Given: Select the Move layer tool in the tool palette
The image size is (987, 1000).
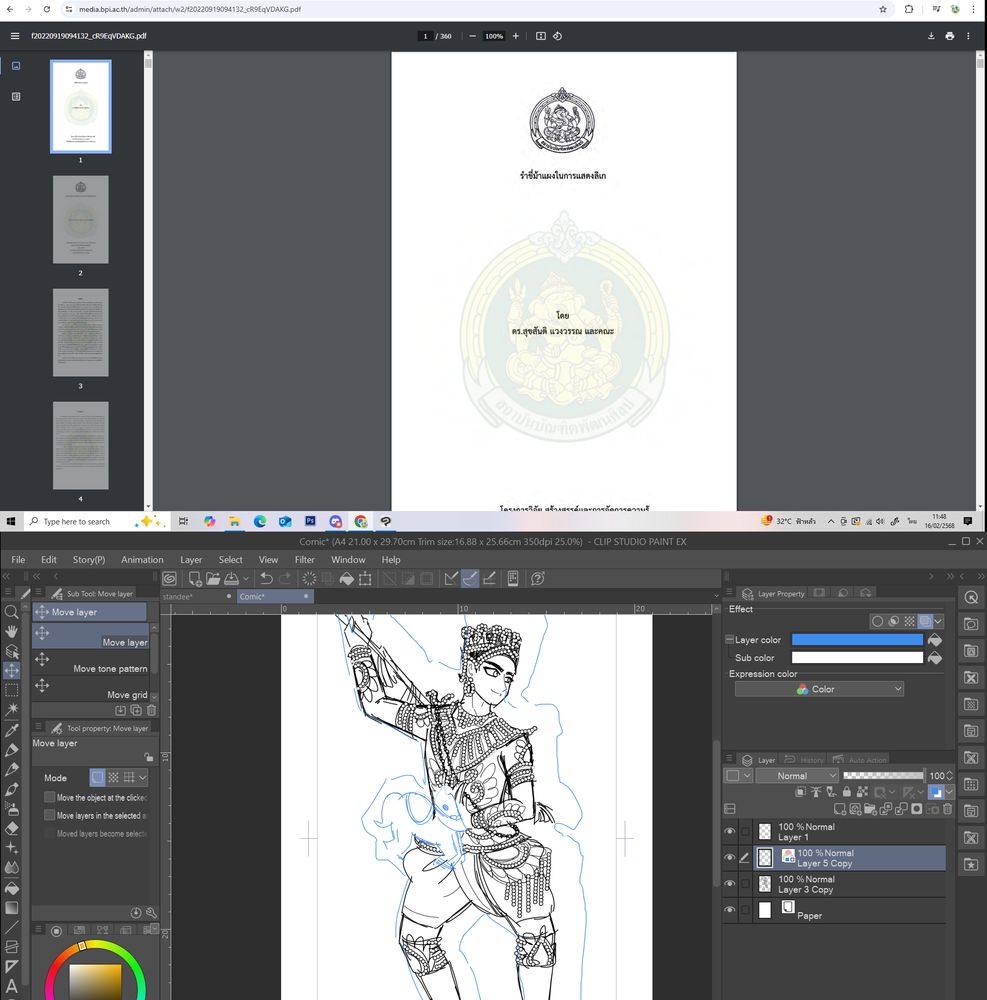Looking at the screenshot, I should (x=11, y=670).
